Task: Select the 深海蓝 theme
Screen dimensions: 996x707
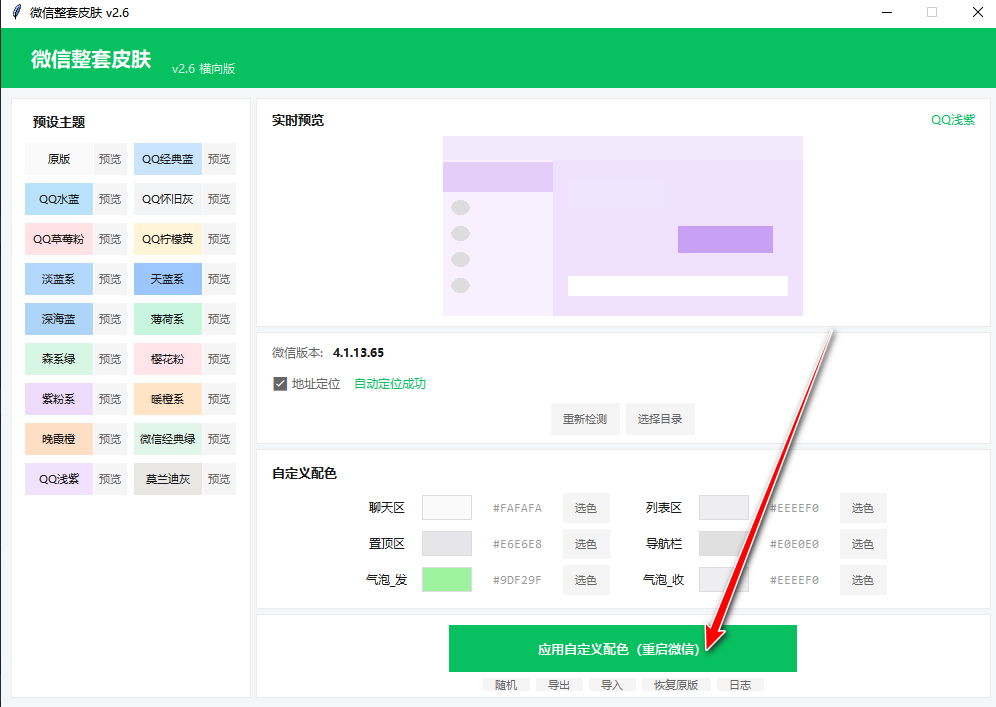Action: [x=59, y=319]
